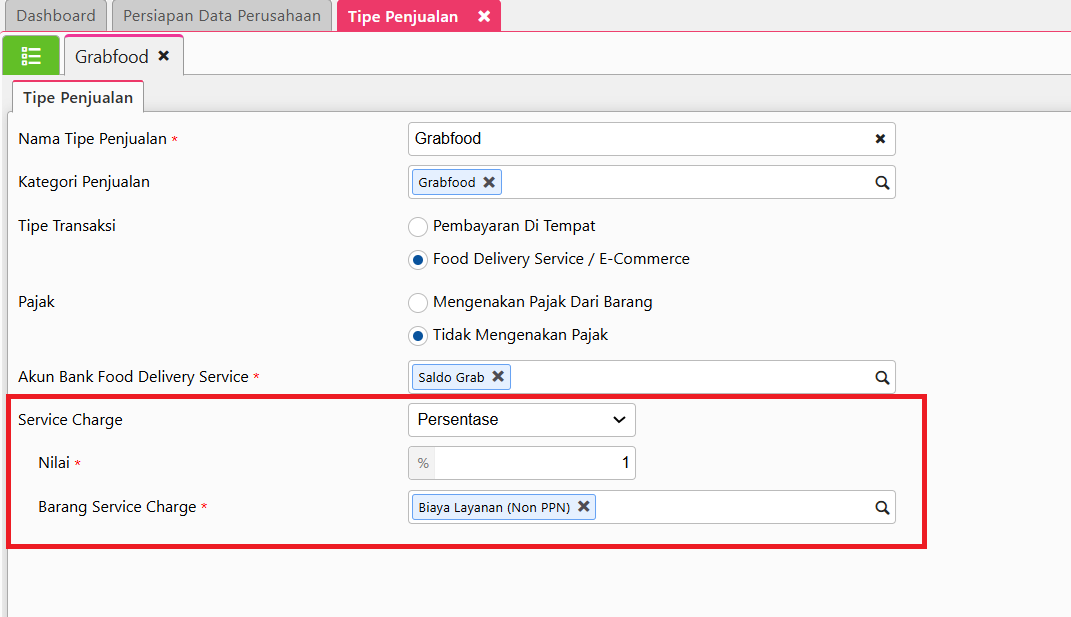Search Akun Bank Food Delivery Service
This screenshot has width=1071, height=617.
pyautogui.click(x=882, y=378)
